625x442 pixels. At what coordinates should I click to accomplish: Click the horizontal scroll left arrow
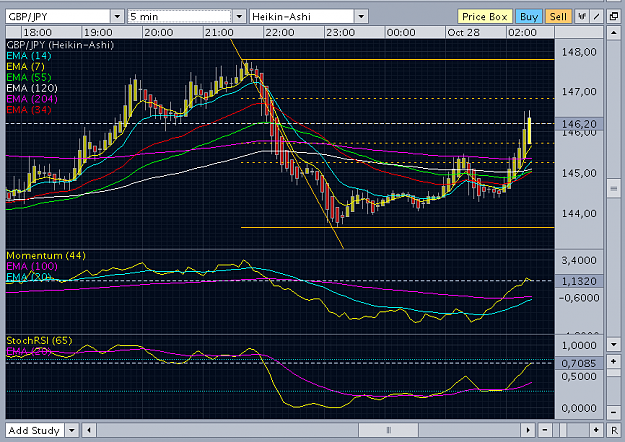89,430
